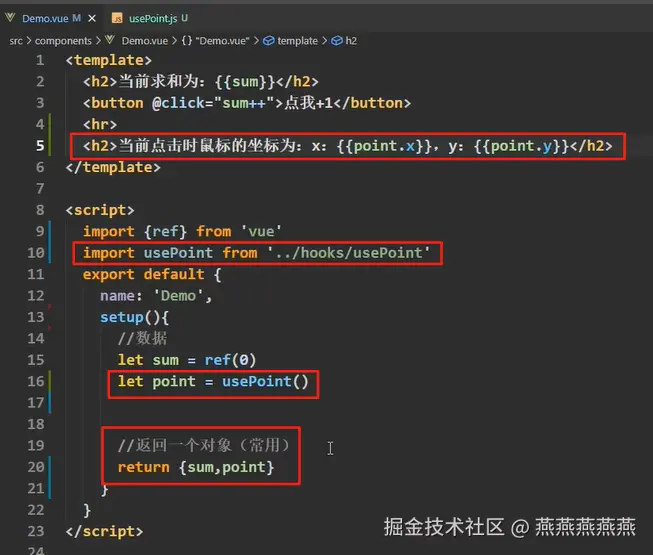The width and height of the screenshot is (653, 555).
Task: Select h2 in the breadcrumb
Action: pyautogui.click(x=351, y=41)
